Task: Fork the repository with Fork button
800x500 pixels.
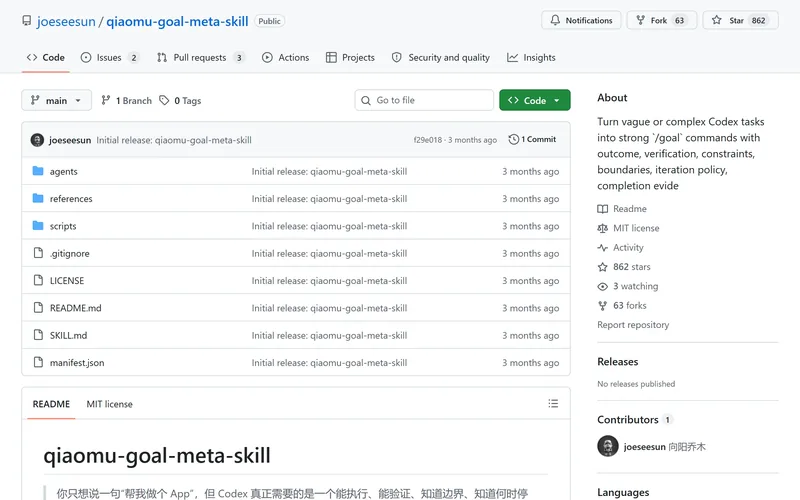Action: pyautogui.click(x=661, y=20)
